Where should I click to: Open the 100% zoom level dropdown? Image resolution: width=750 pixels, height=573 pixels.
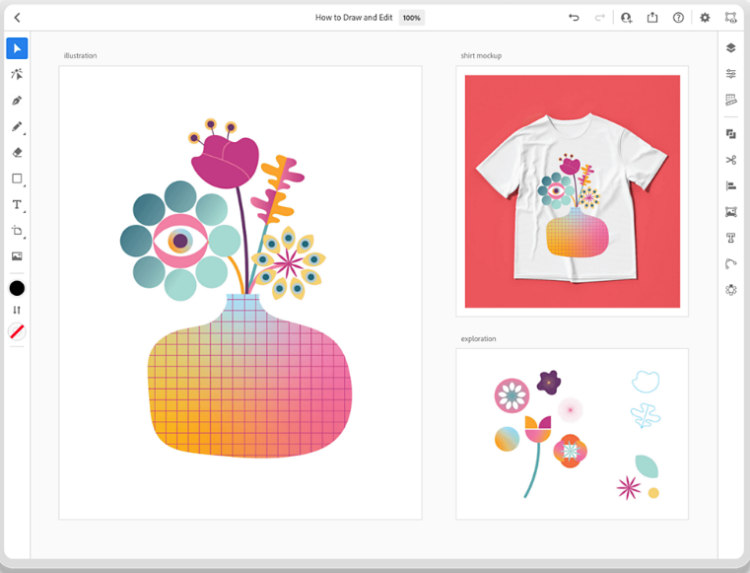411,18
